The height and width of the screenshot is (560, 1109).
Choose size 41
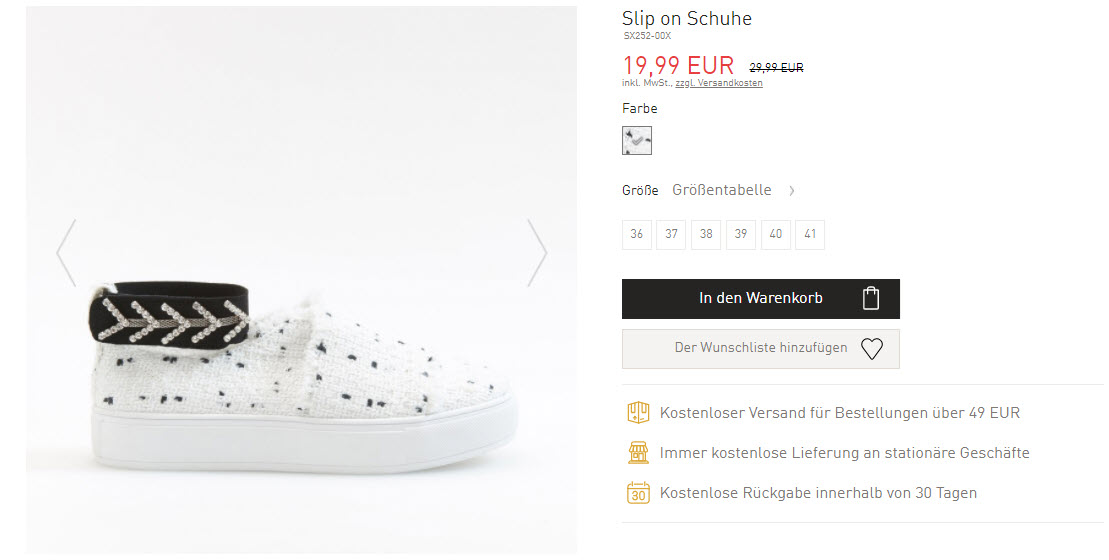(810, 234)
